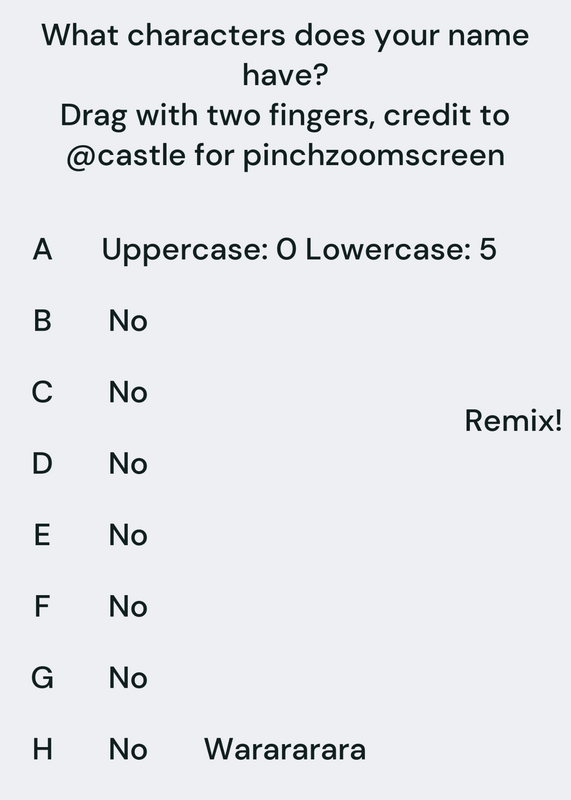This screenshot has height=800, width=571.
Task: Click the 'No' value beside letter F
Action: (128, 607)
